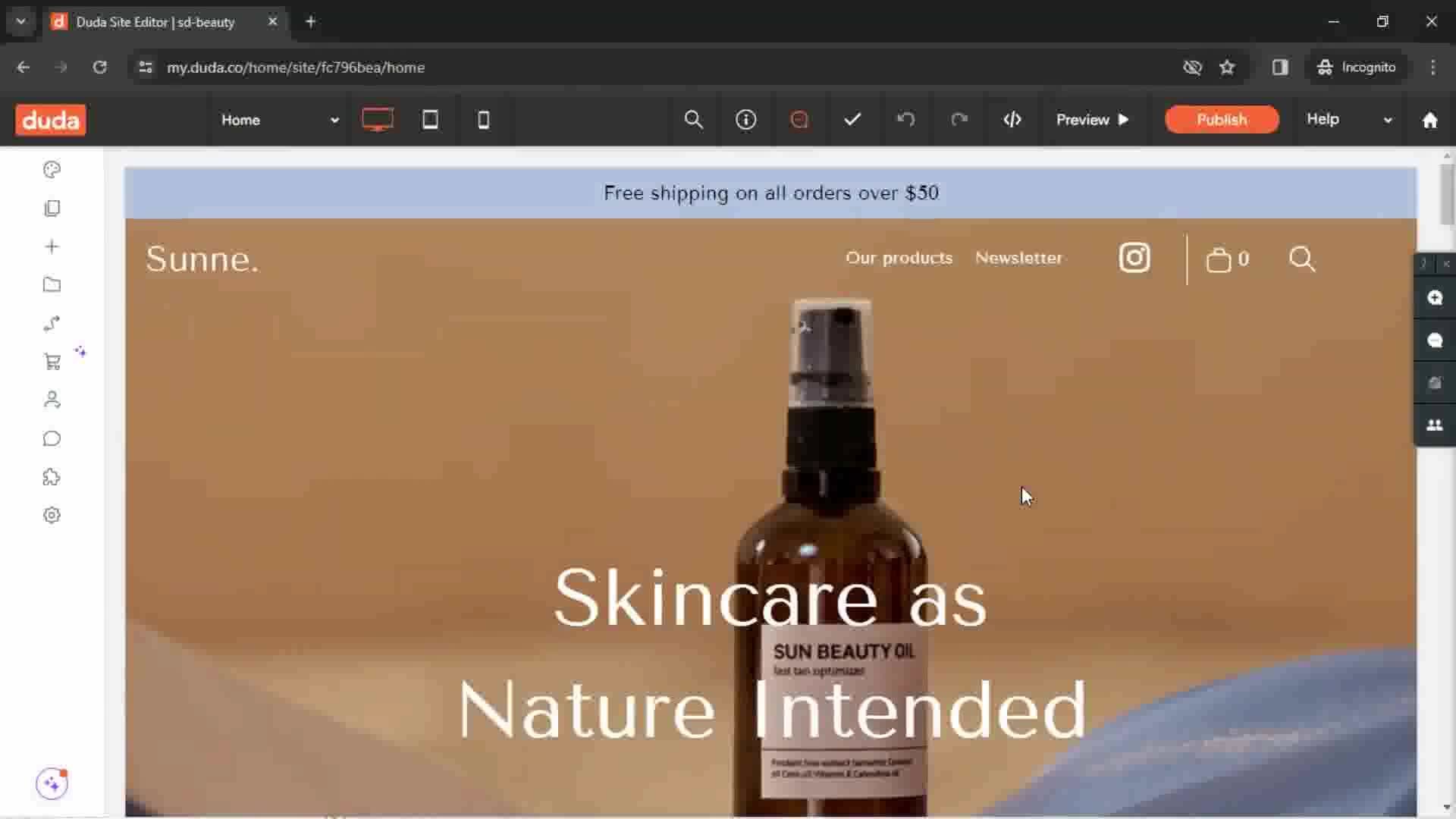The image size is (1456, 819).
Task: Open the Design theme palette panel
Action: point(52,169)
